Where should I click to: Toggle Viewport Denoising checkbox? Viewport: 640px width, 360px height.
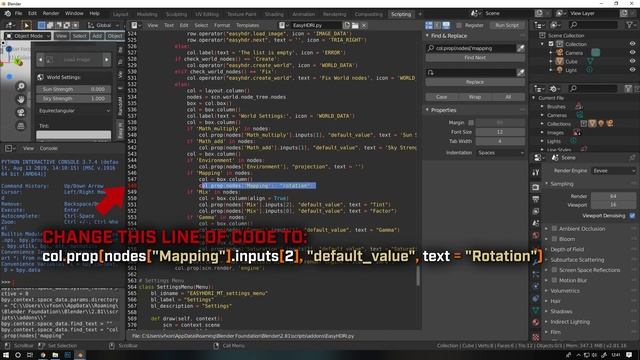pos(632,216)
